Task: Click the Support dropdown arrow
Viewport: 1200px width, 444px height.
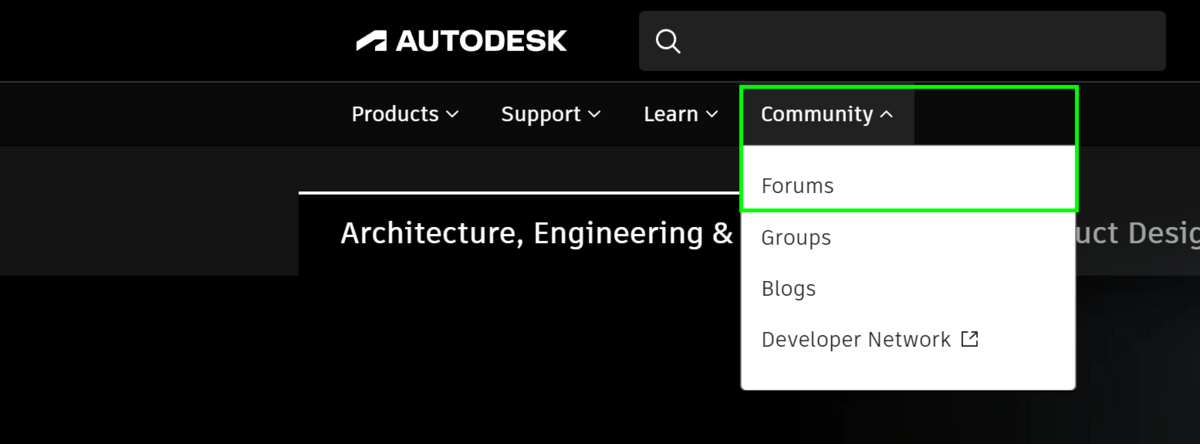Action: coord(594,115)
